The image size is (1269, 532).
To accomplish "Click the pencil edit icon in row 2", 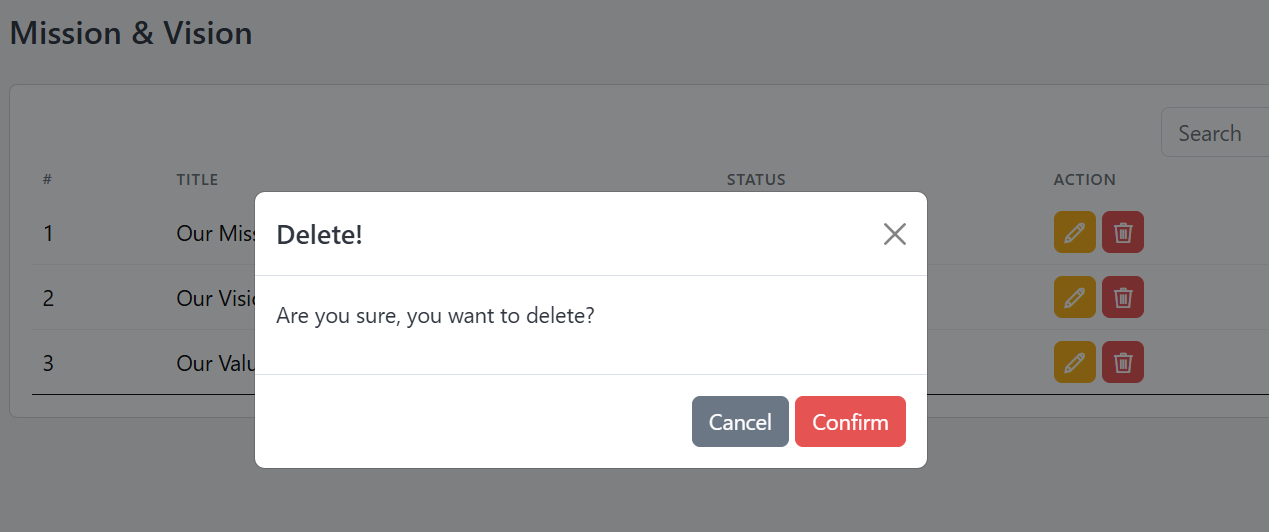I will click(x=1075, y=298).
